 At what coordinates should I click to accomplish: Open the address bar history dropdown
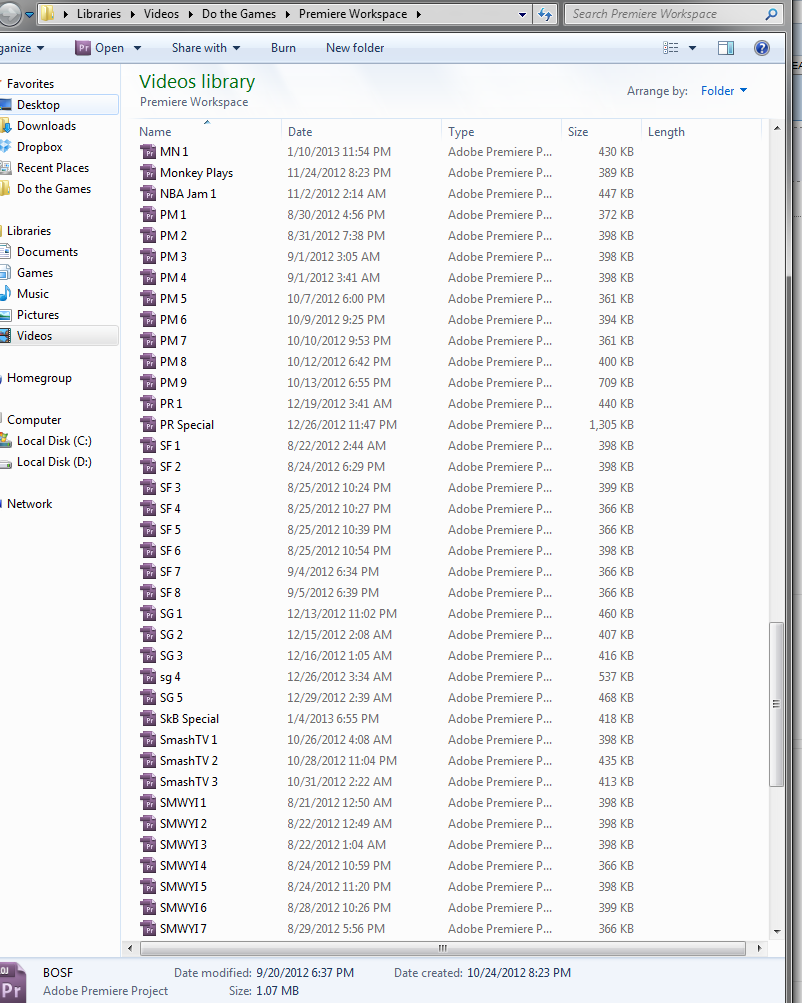(523, 14)
